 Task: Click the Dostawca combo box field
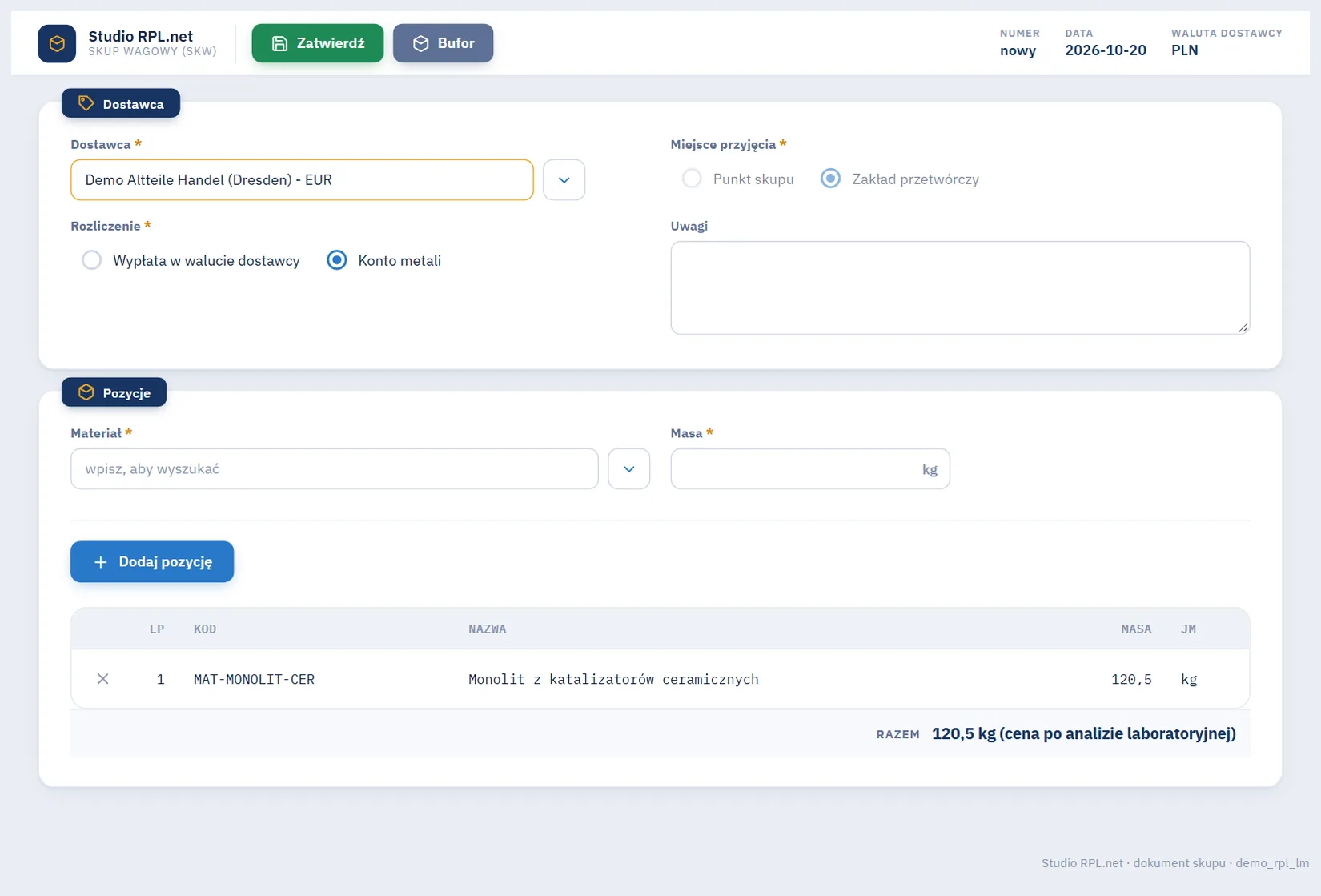click(x=302, y=179)
